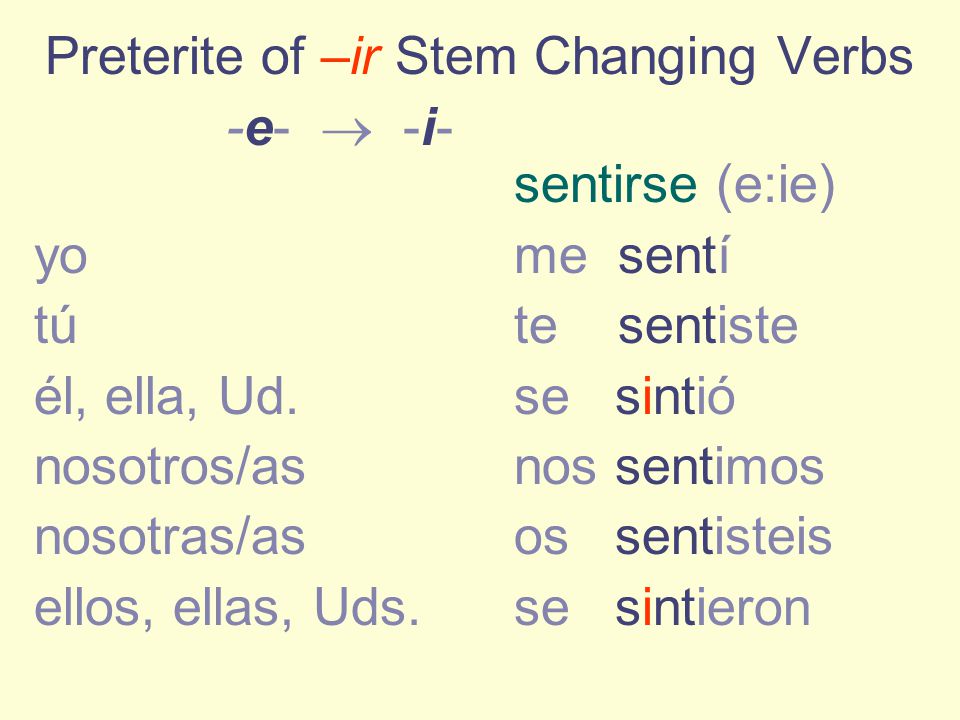
Task: Click 'nosotros/as' pronoun text
Action: tap(170, 467)
